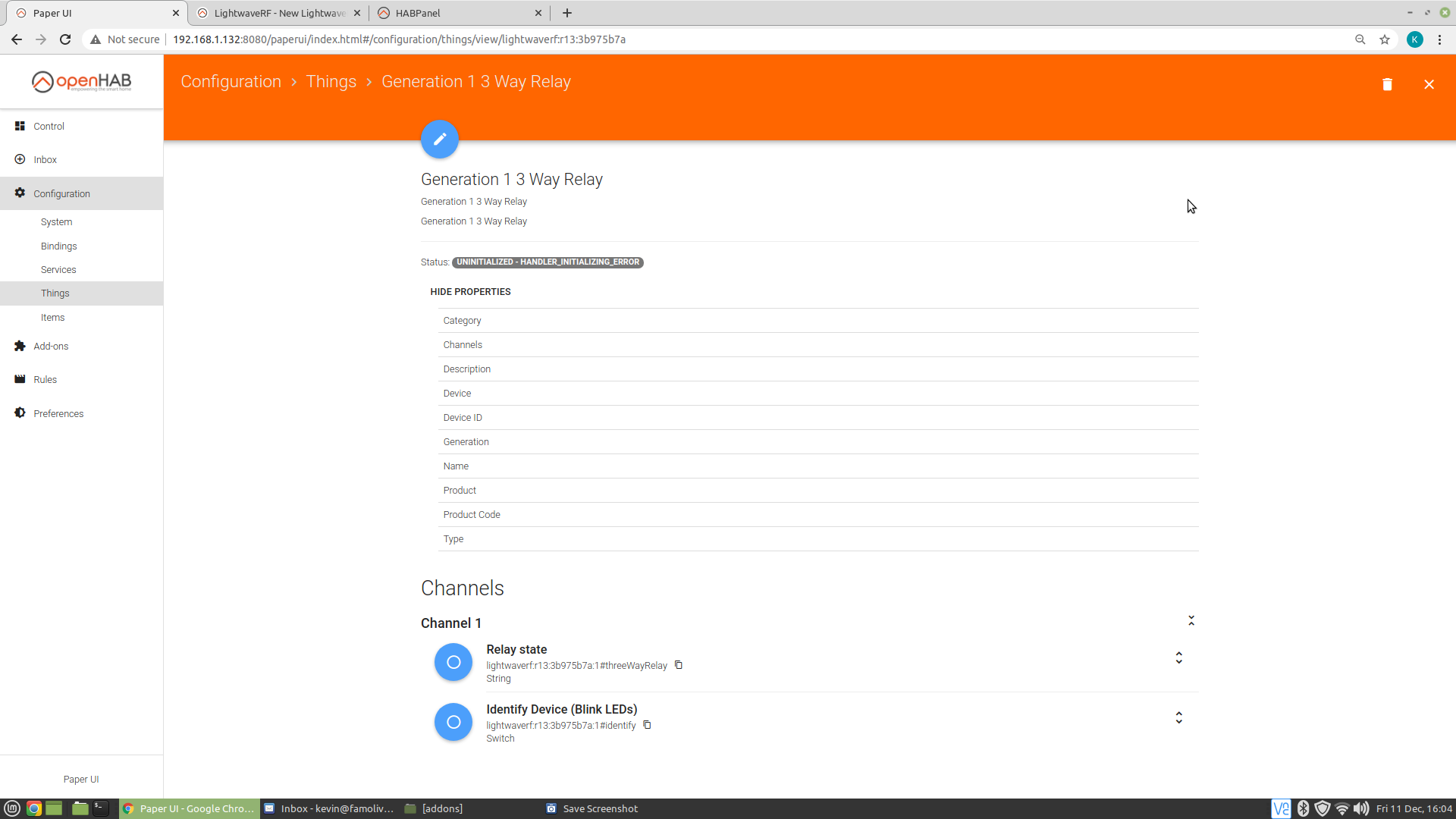Expand Relay state channel details
The height and width of the screenshot is (819, 1456).
click(1178, 657)
